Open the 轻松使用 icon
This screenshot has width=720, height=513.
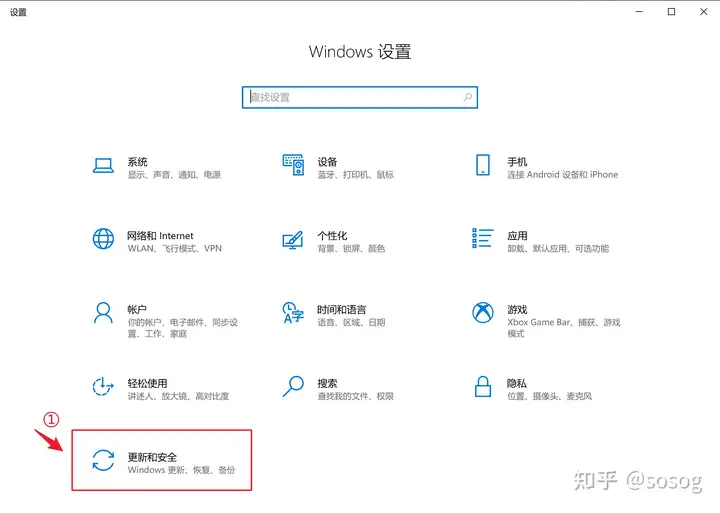coord(103,386)
